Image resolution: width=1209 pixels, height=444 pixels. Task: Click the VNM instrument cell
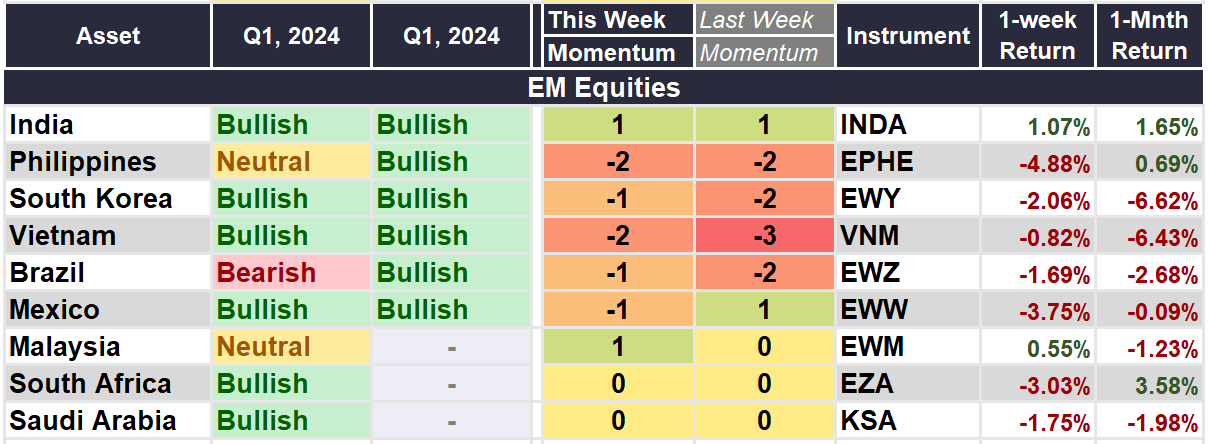[907, 236]
